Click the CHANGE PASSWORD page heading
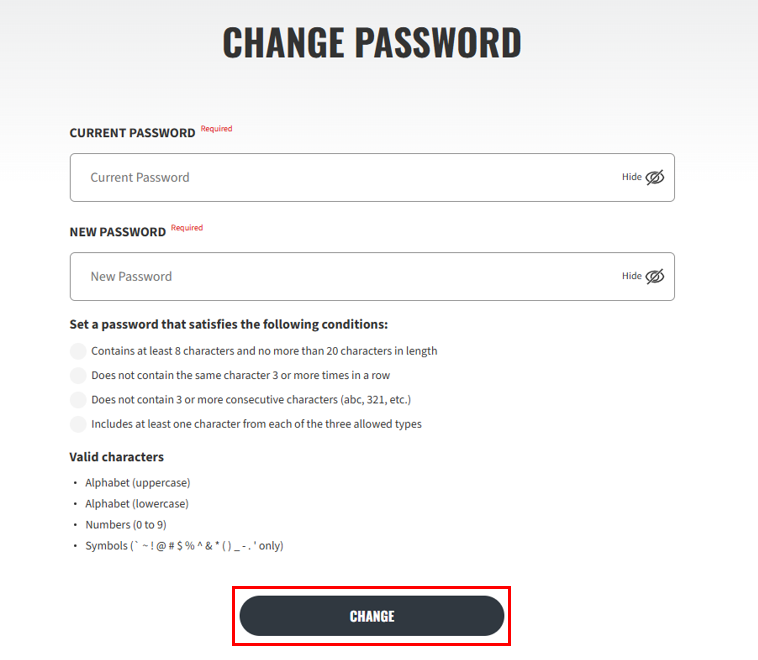 [372, 43]
